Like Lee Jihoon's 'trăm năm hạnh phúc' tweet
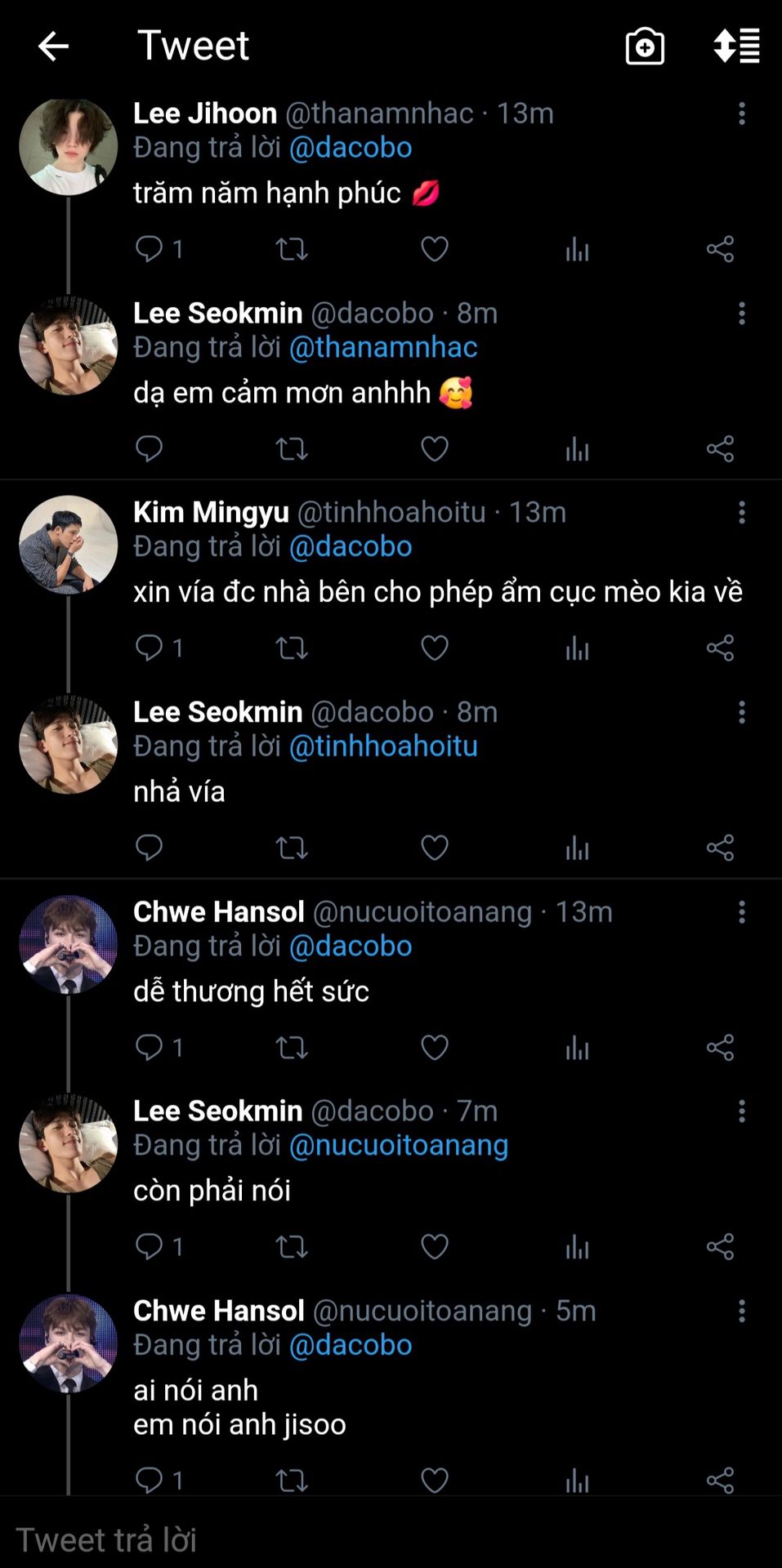 pos(434,248)
